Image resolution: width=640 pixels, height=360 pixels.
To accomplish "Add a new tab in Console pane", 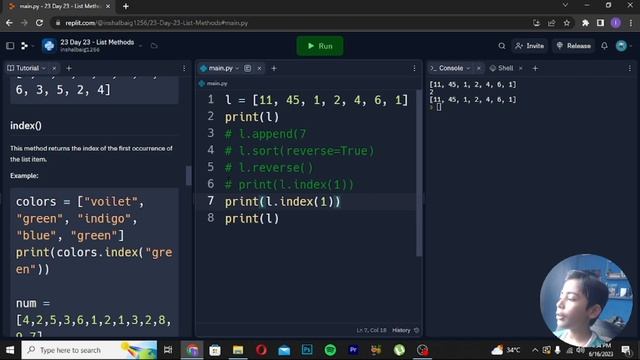I will coord(535,68).
